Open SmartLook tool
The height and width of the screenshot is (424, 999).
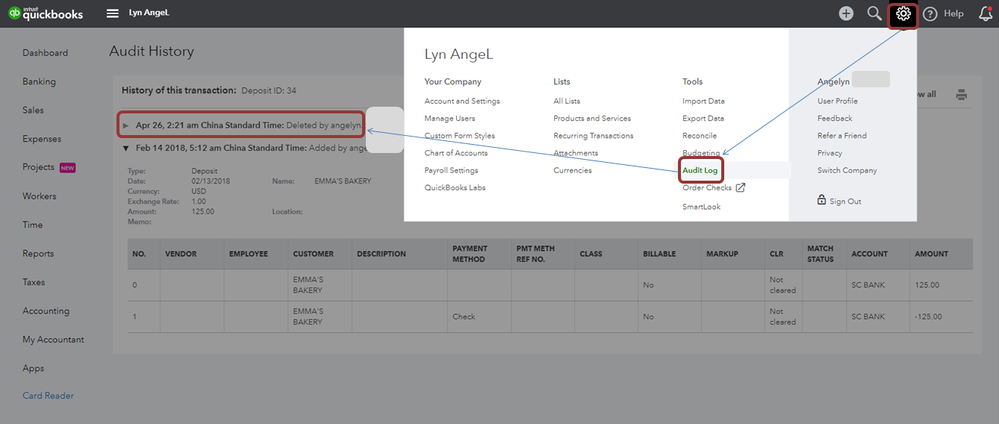tap(701, 207)
